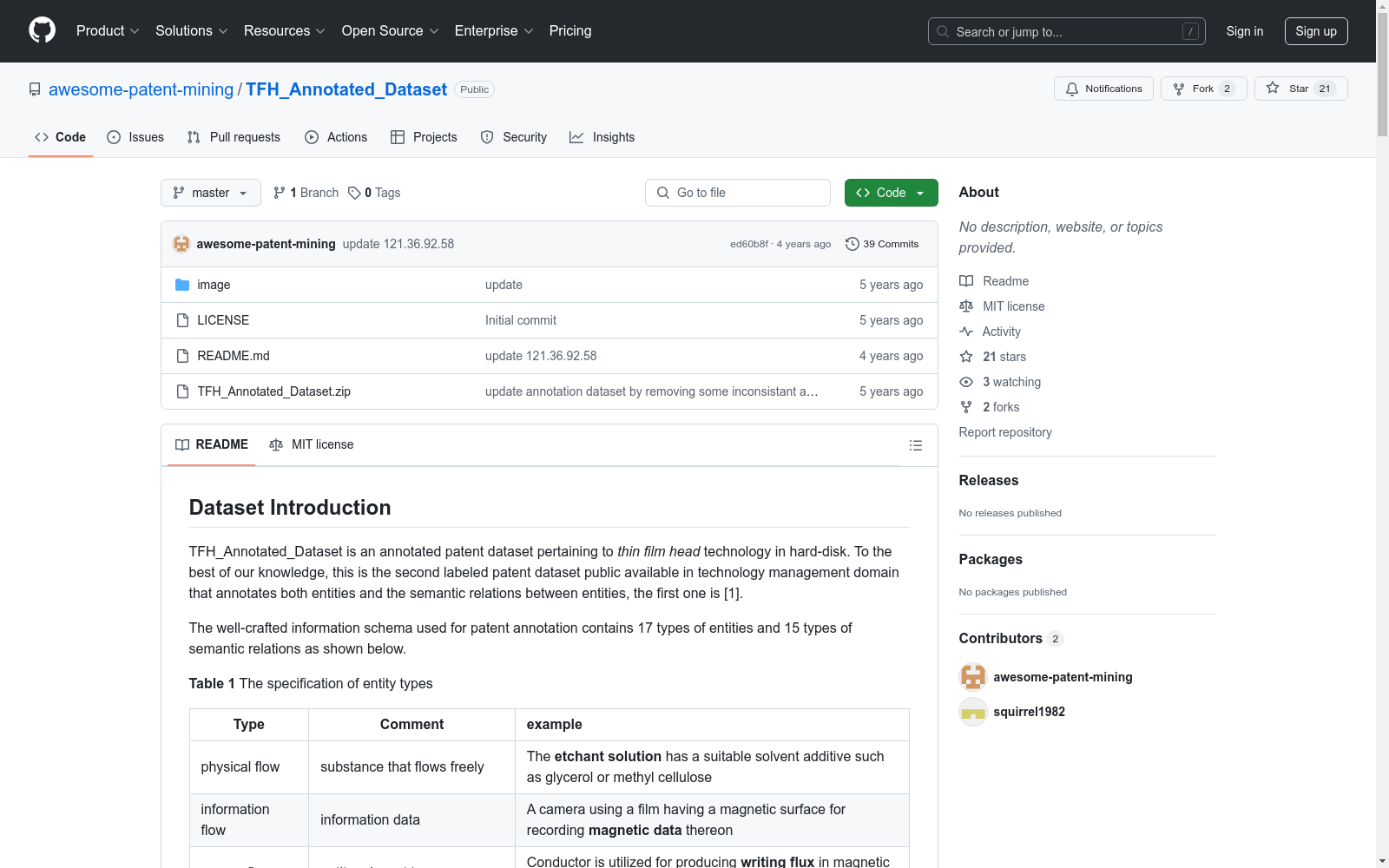Click the Sign up button

(1316, 31)
